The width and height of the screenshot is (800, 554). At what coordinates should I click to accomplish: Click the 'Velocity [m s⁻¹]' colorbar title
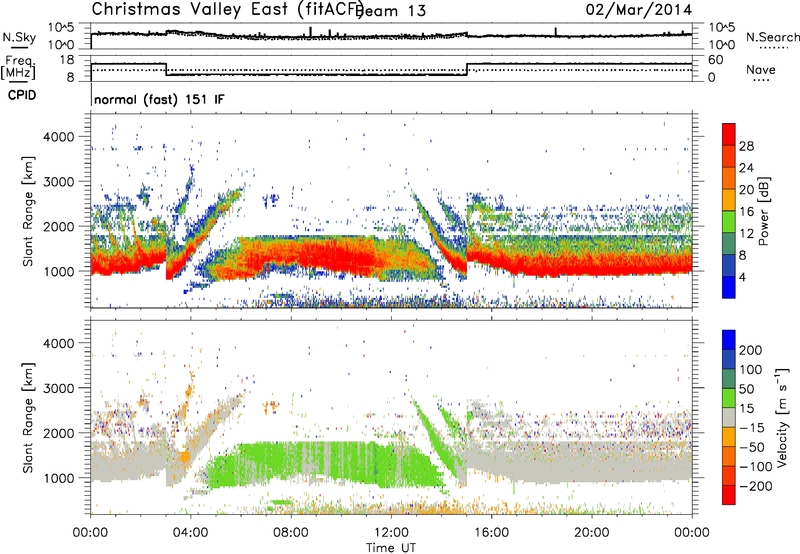[x=782, y=417]
